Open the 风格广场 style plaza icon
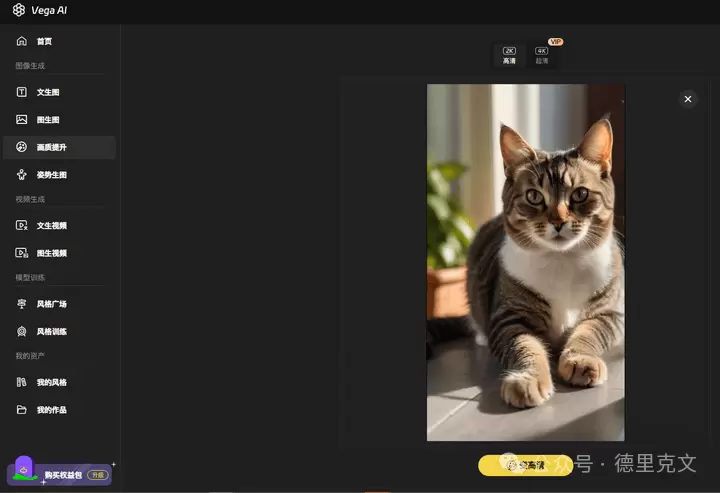 (x=22, y=304)
